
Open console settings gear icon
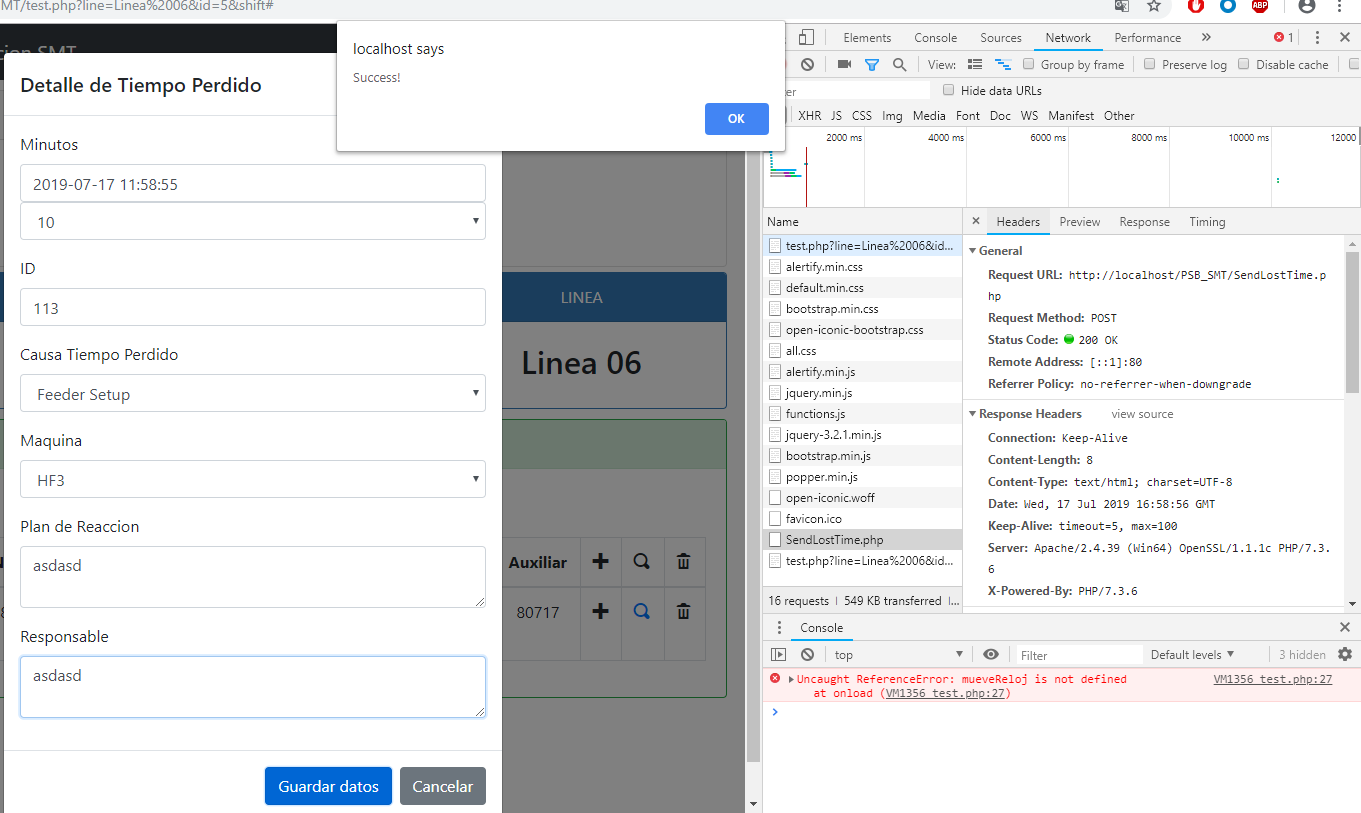(x=1345, y=654)
